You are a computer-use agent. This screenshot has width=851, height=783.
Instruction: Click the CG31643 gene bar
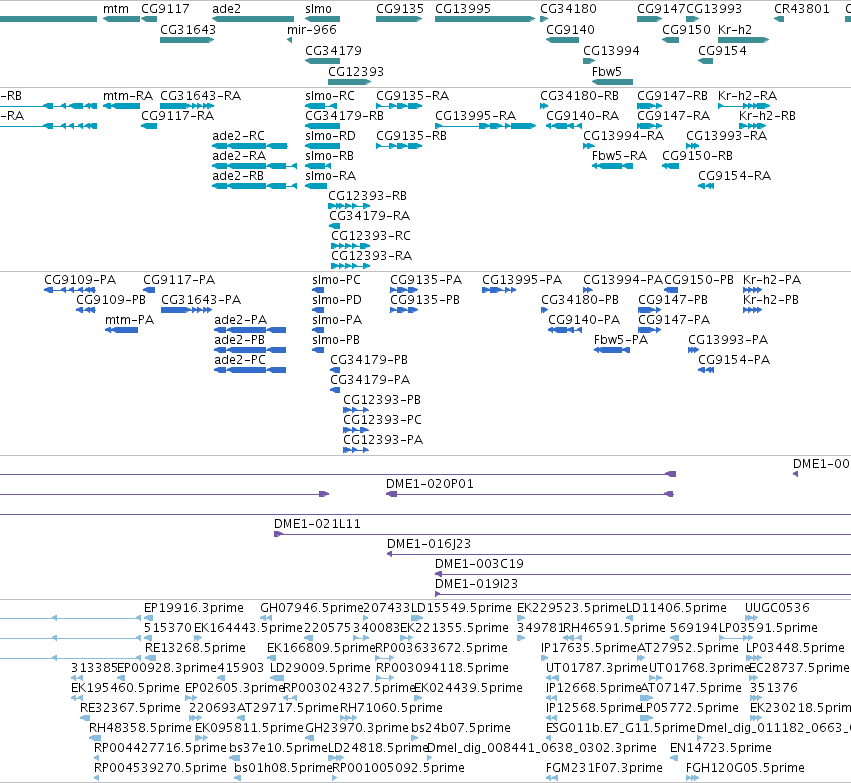coord(187,40)
